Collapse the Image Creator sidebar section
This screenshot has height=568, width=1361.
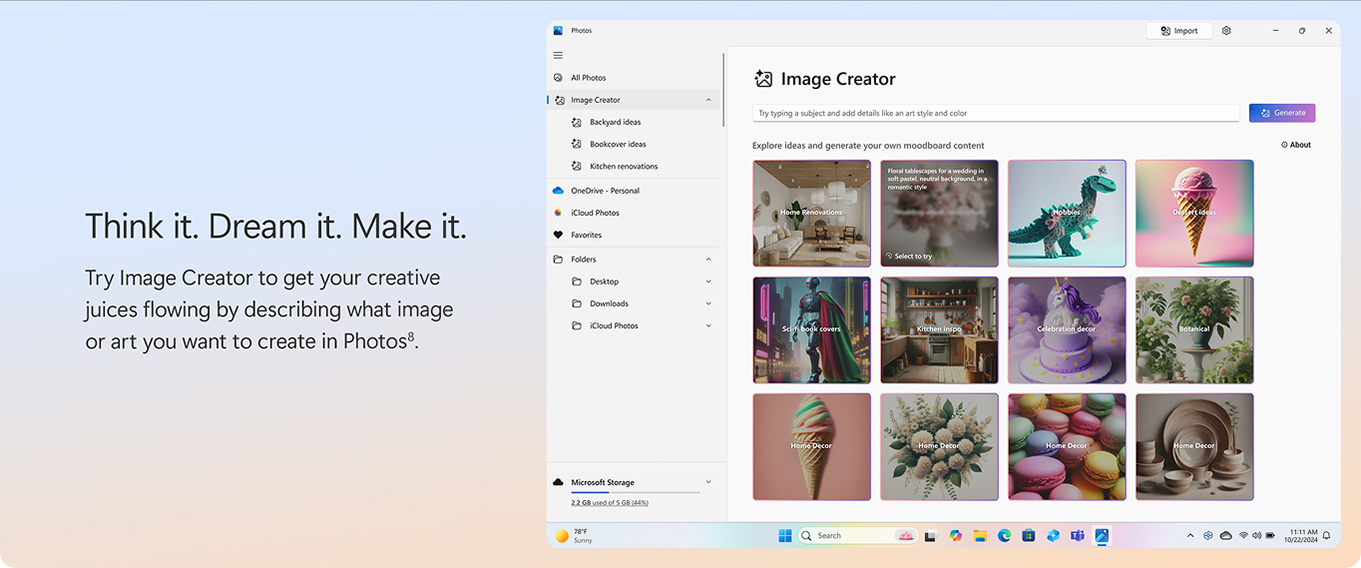click(x=708, y=100)
